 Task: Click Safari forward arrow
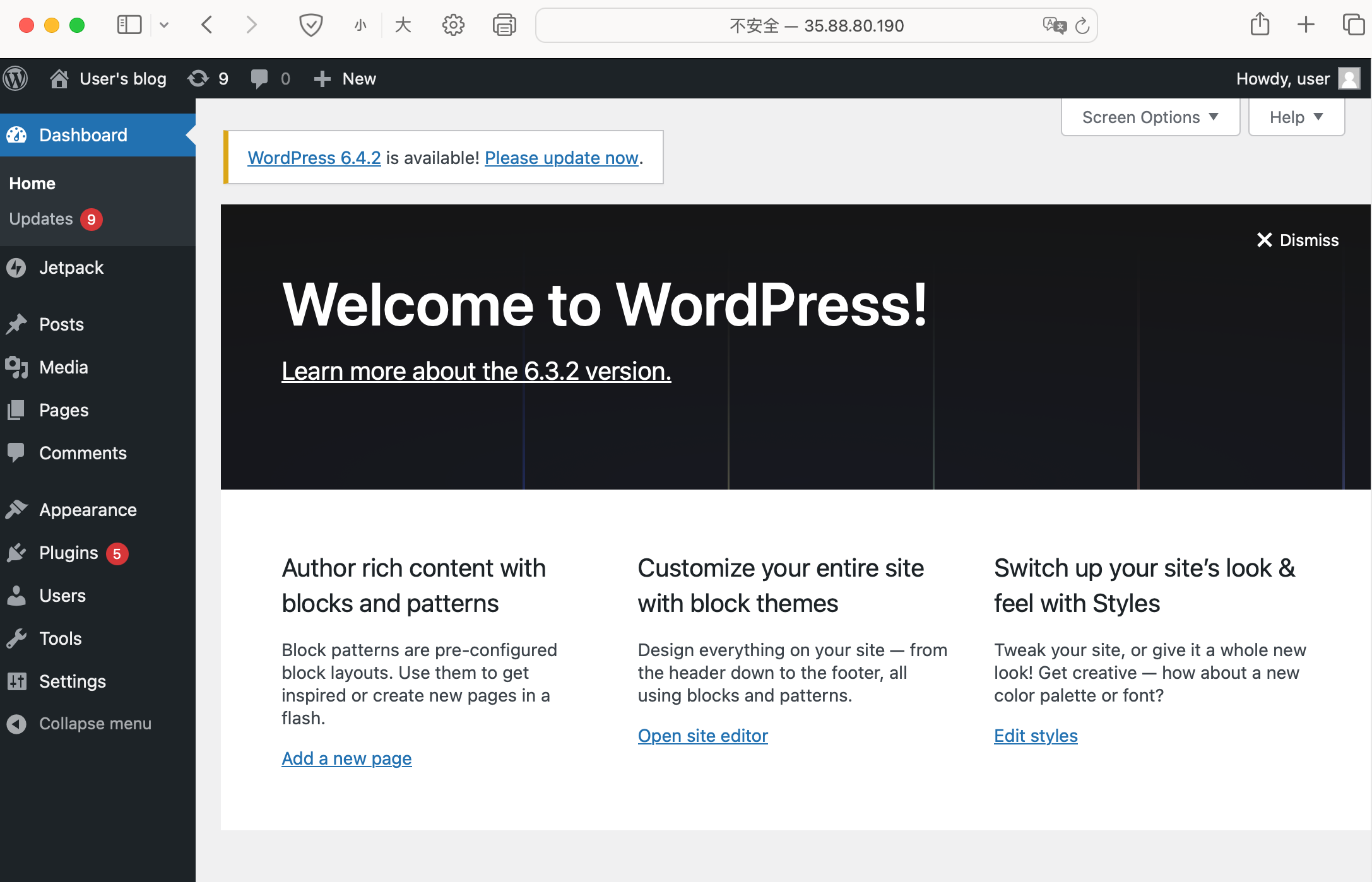click(251, 25)
